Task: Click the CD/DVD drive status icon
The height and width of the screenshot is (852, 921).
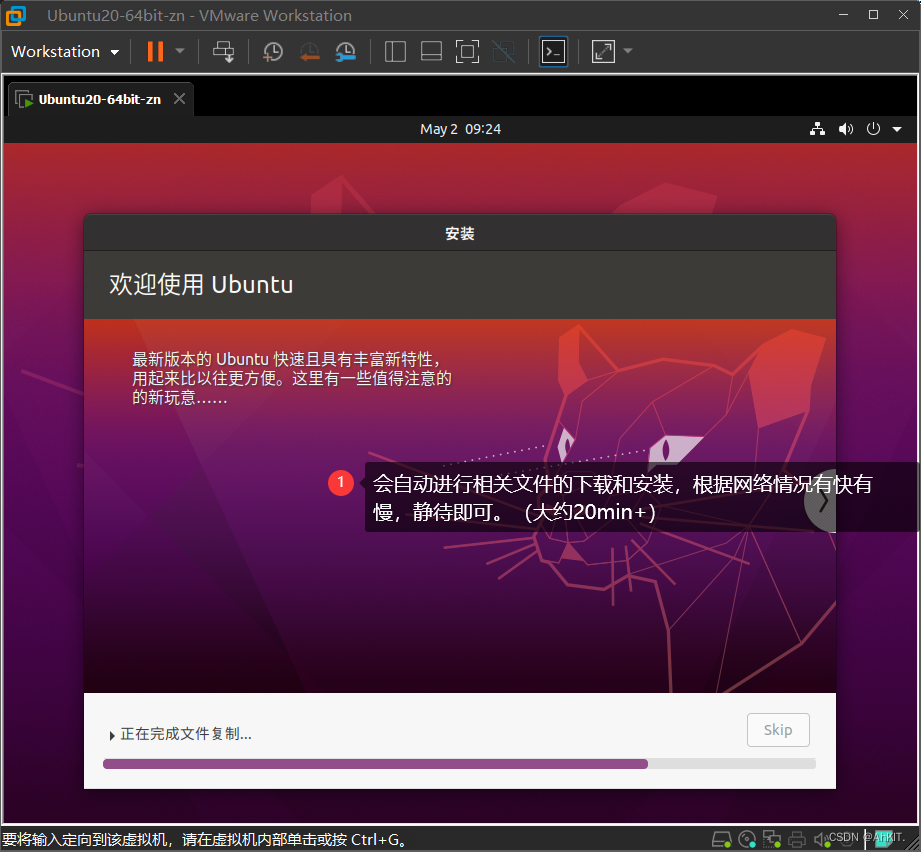Action: (747, 840)
